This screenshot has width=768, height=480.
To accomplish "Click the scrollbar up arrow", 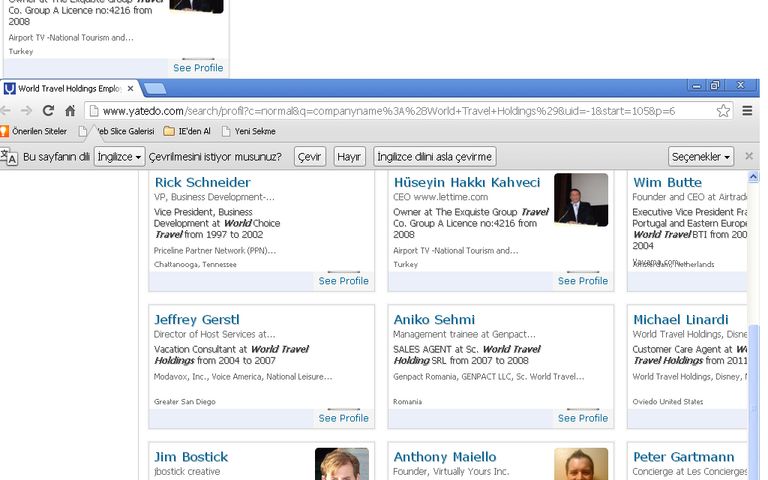I will 753,176.
